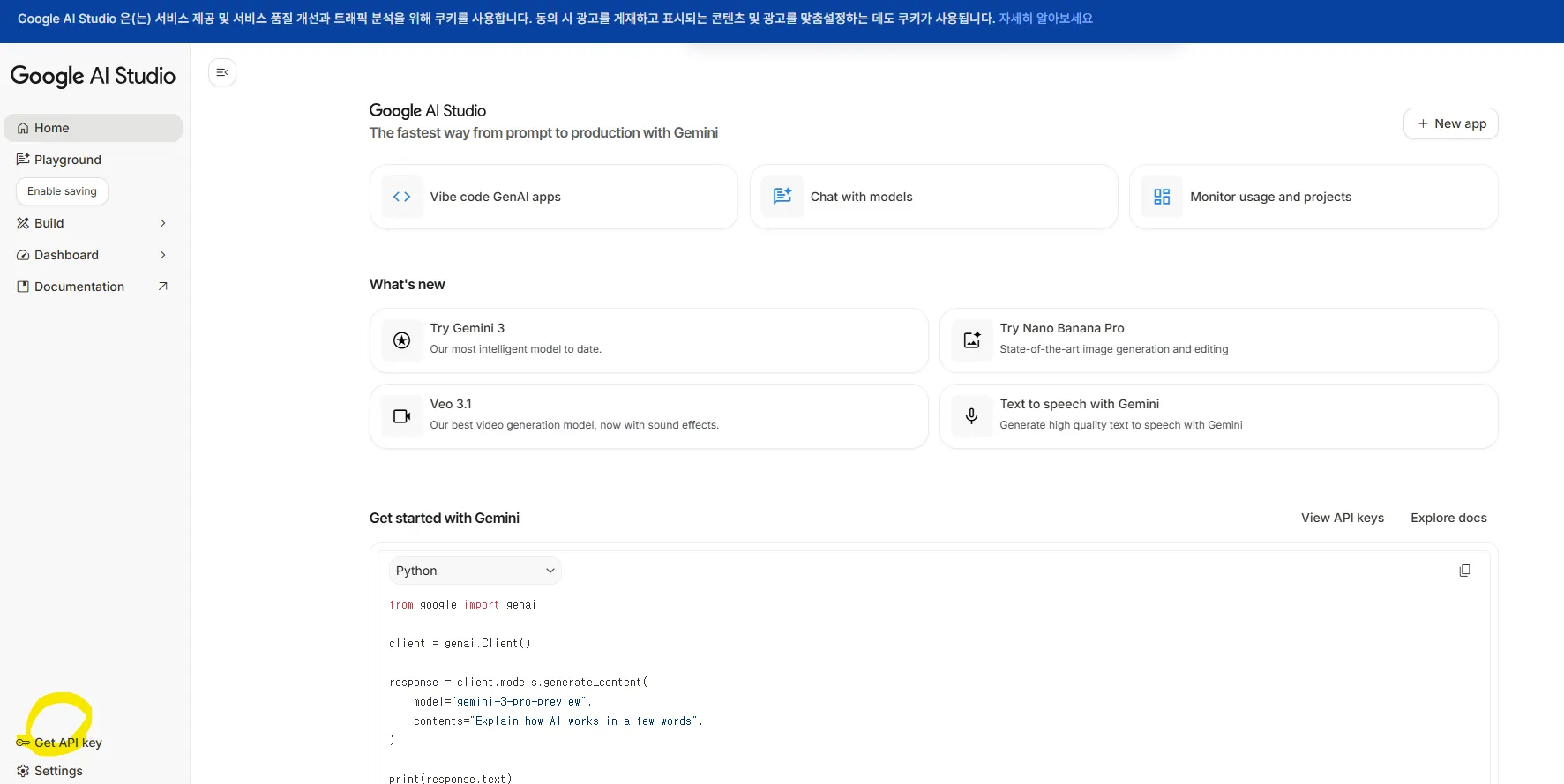Expand the Dashboard submenu chevron
Image resolution: width=1564 pixels, height=784 pixels.
coord(162,255)
